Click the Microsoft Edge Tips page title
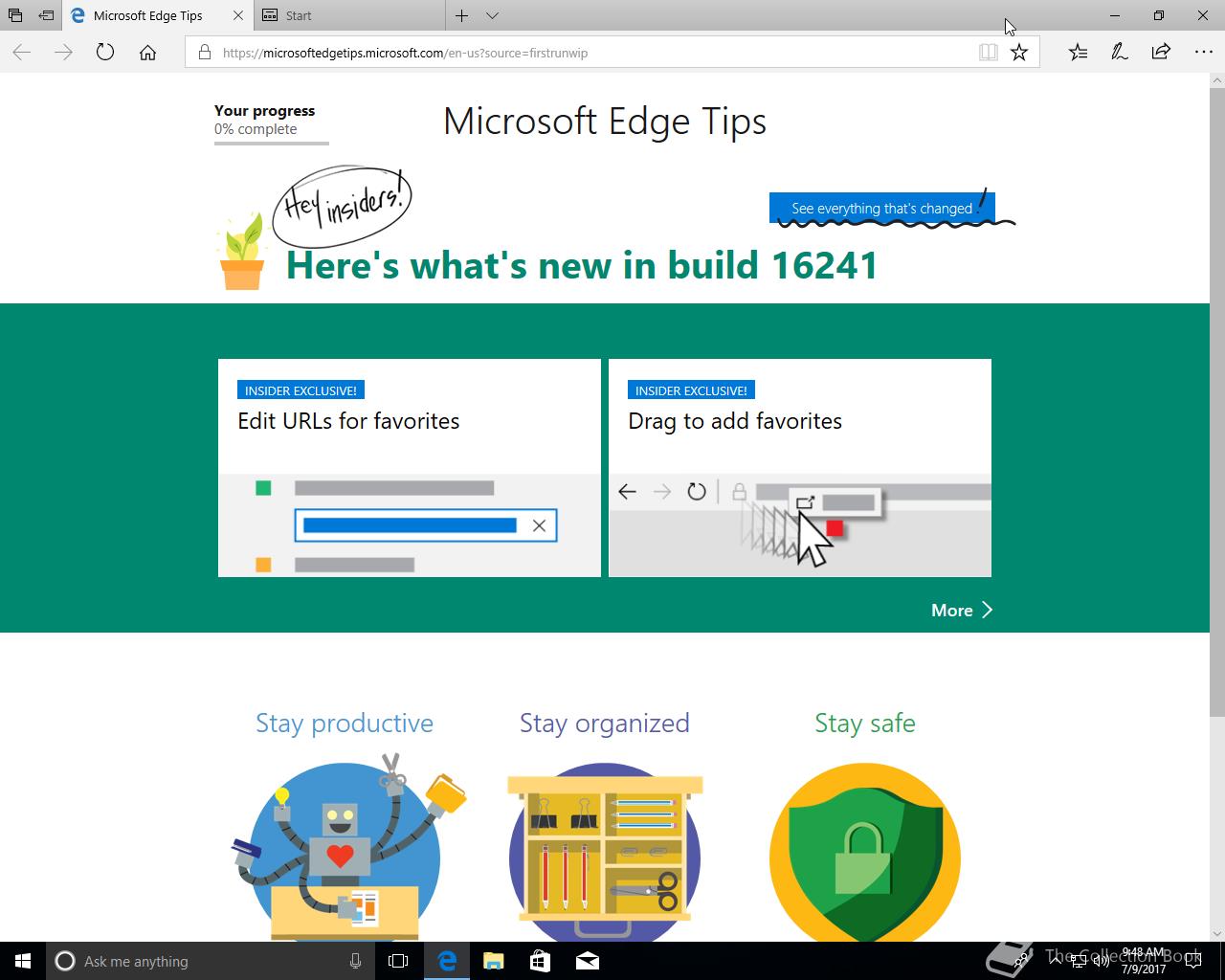Viewport: 1225px width, 980px height. (605, 122)
